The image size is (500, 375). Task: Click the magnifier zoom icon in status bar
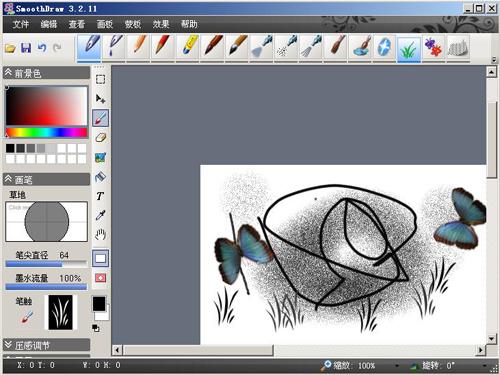[326, 366]
